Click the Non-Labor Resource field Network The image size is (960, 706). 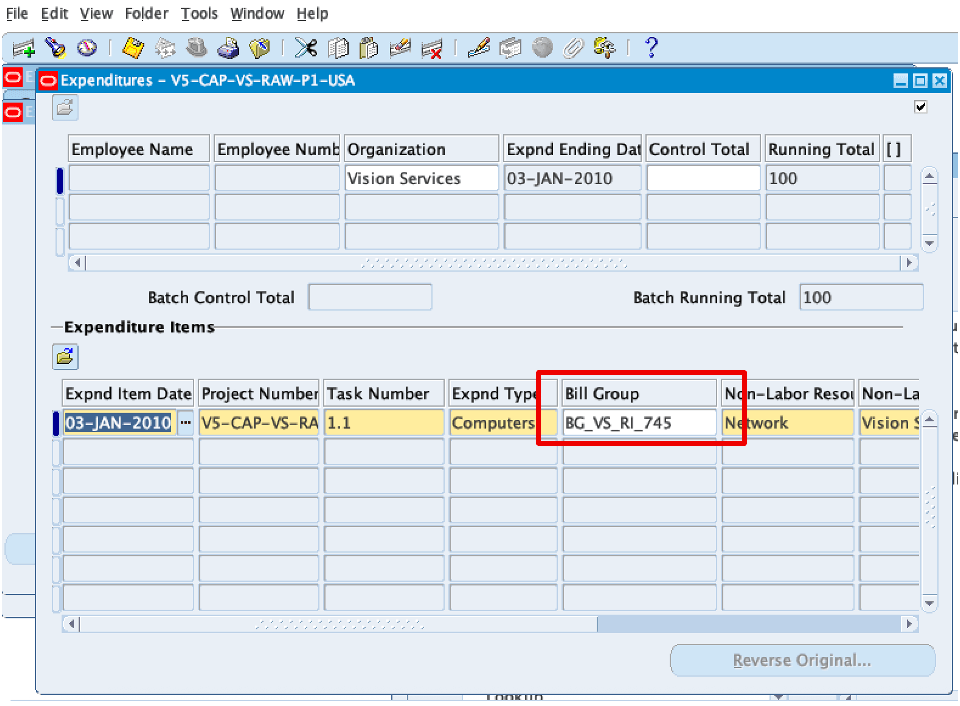pos(787,422)
